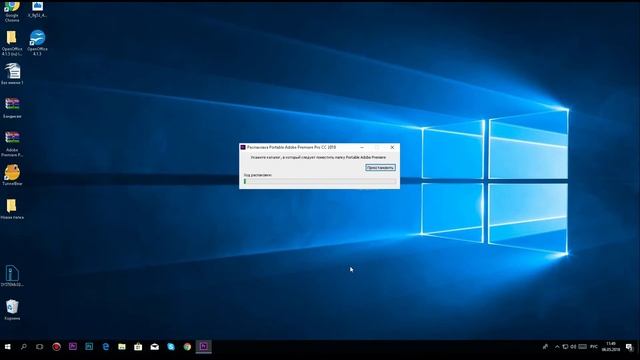Open Microsoft Store from the taskbar
Image resolution: width=640 pixels, height=360 pixels.
click(138, 347)
